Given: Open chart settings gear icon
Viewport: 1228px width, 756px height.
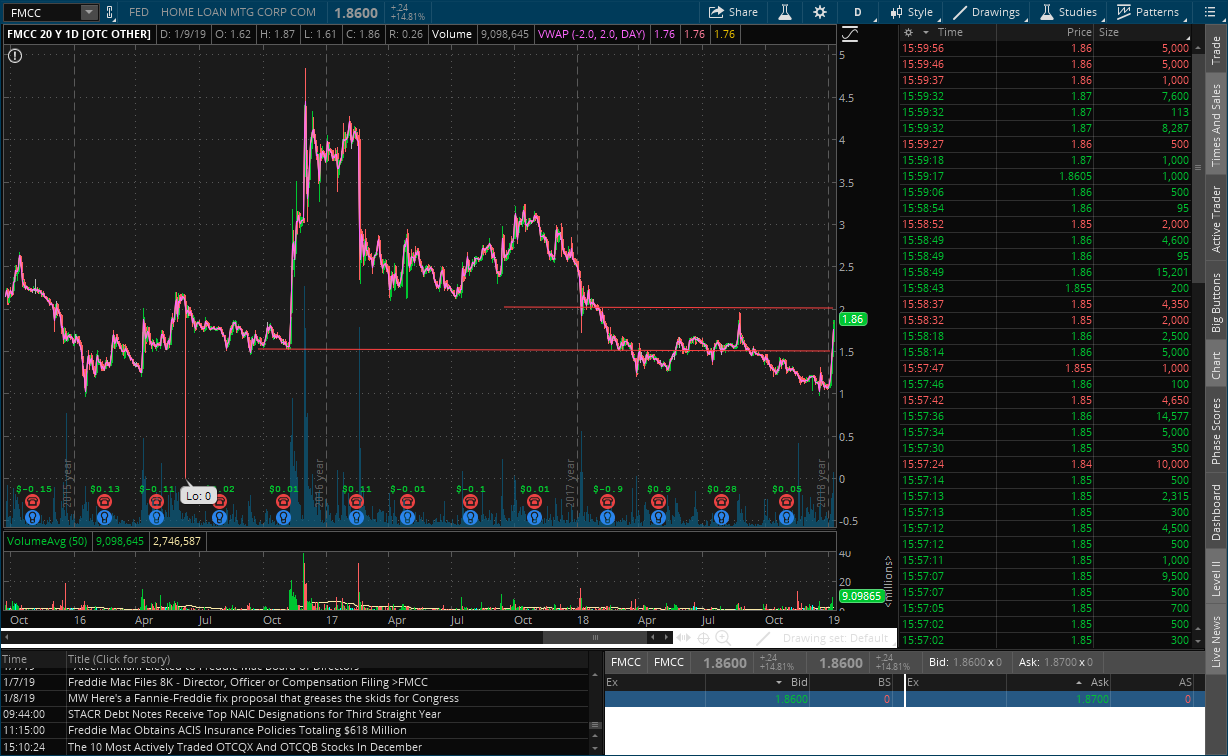Looking at the screenshot, I should click(x=820, y=12).
